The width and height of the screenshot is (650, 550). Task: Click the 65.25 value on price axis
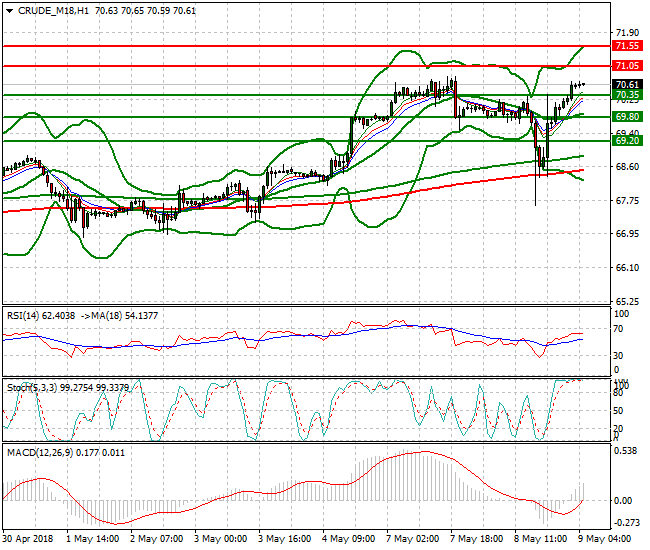click(627, 301)
